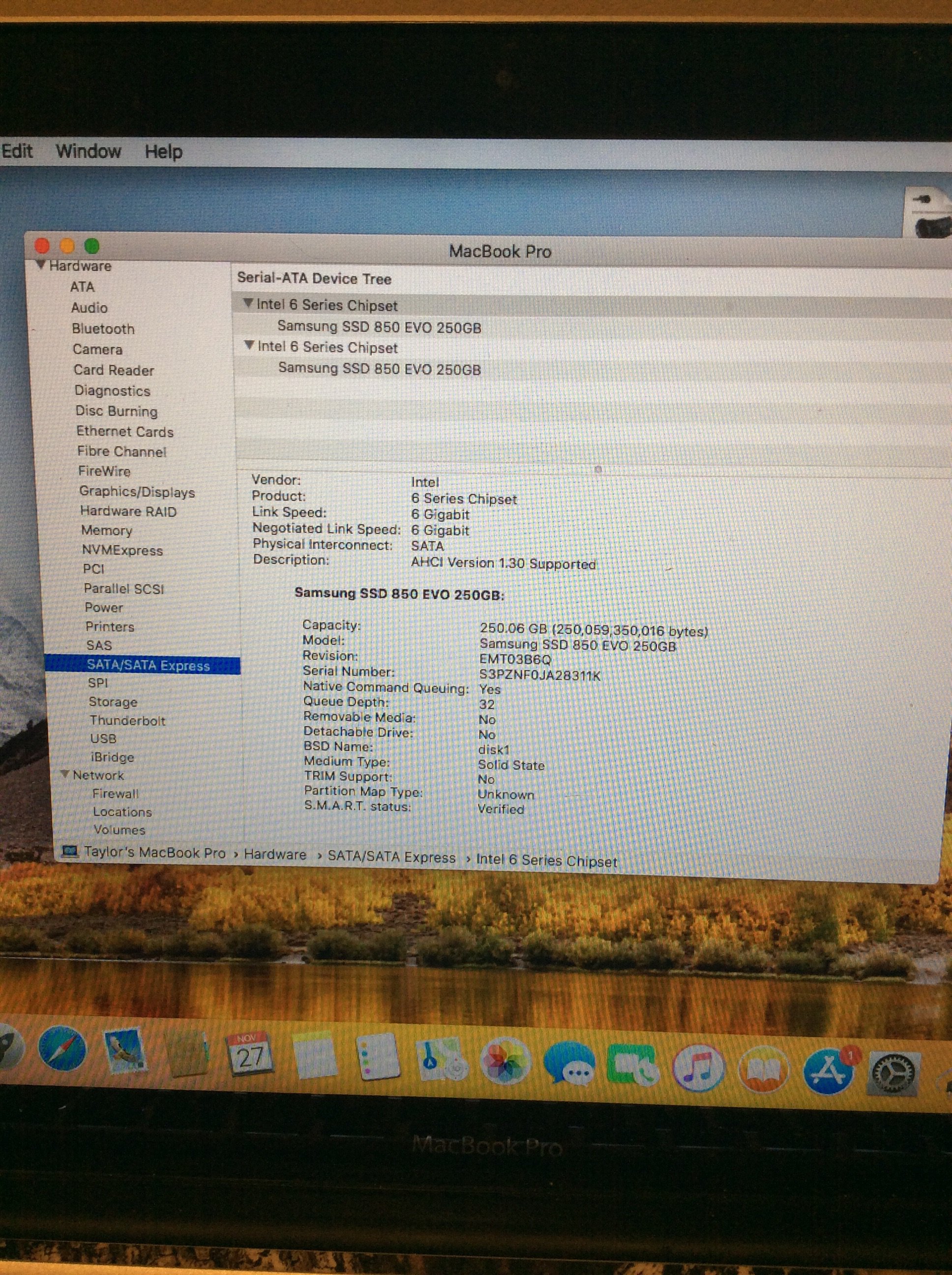Minimize the window with yellow button

67,246
